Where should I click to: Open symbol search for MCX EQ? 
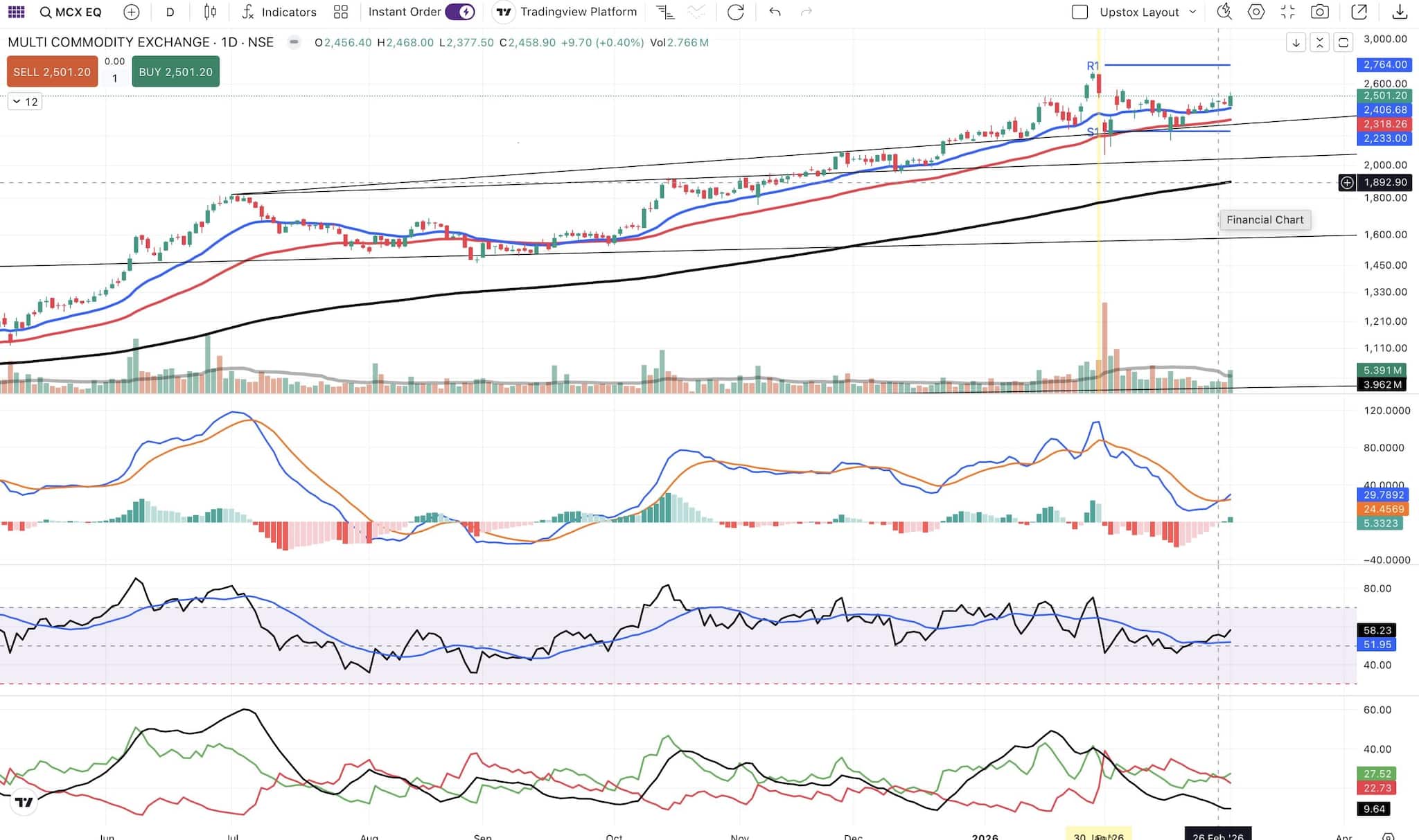(x=71, y=12)
